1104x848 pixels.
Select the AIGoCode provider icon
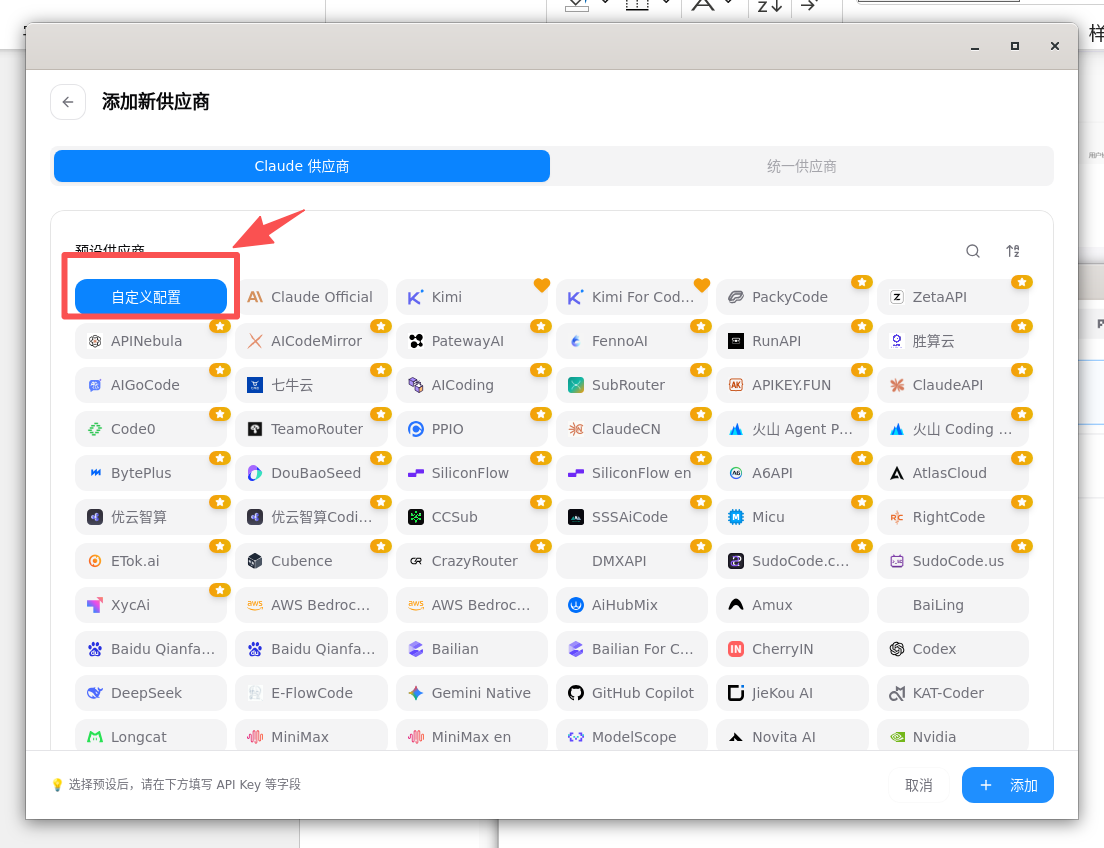pos(95,385)
